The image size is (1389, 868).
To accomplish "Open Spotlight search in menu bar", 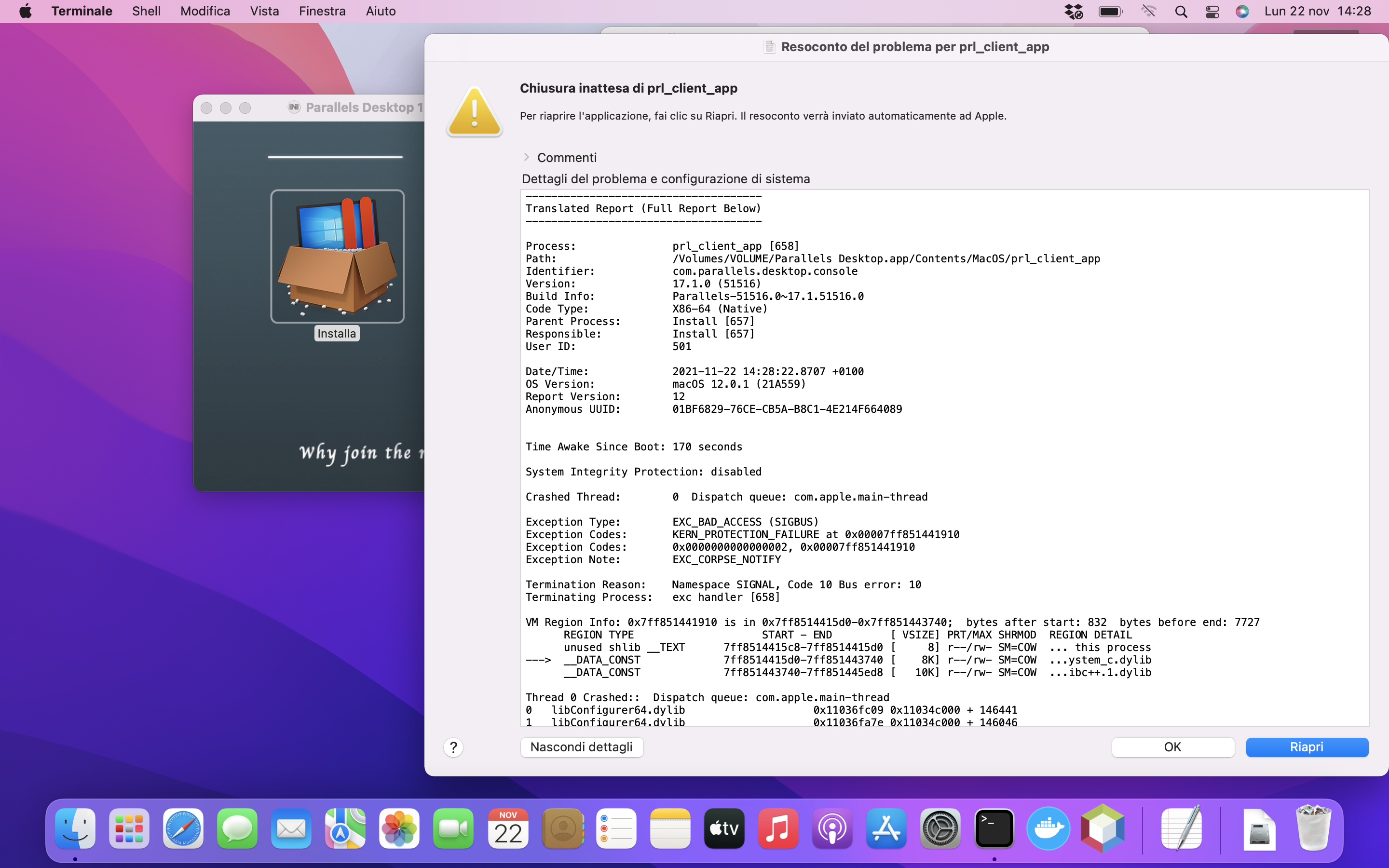I will tap(1181, 12).
